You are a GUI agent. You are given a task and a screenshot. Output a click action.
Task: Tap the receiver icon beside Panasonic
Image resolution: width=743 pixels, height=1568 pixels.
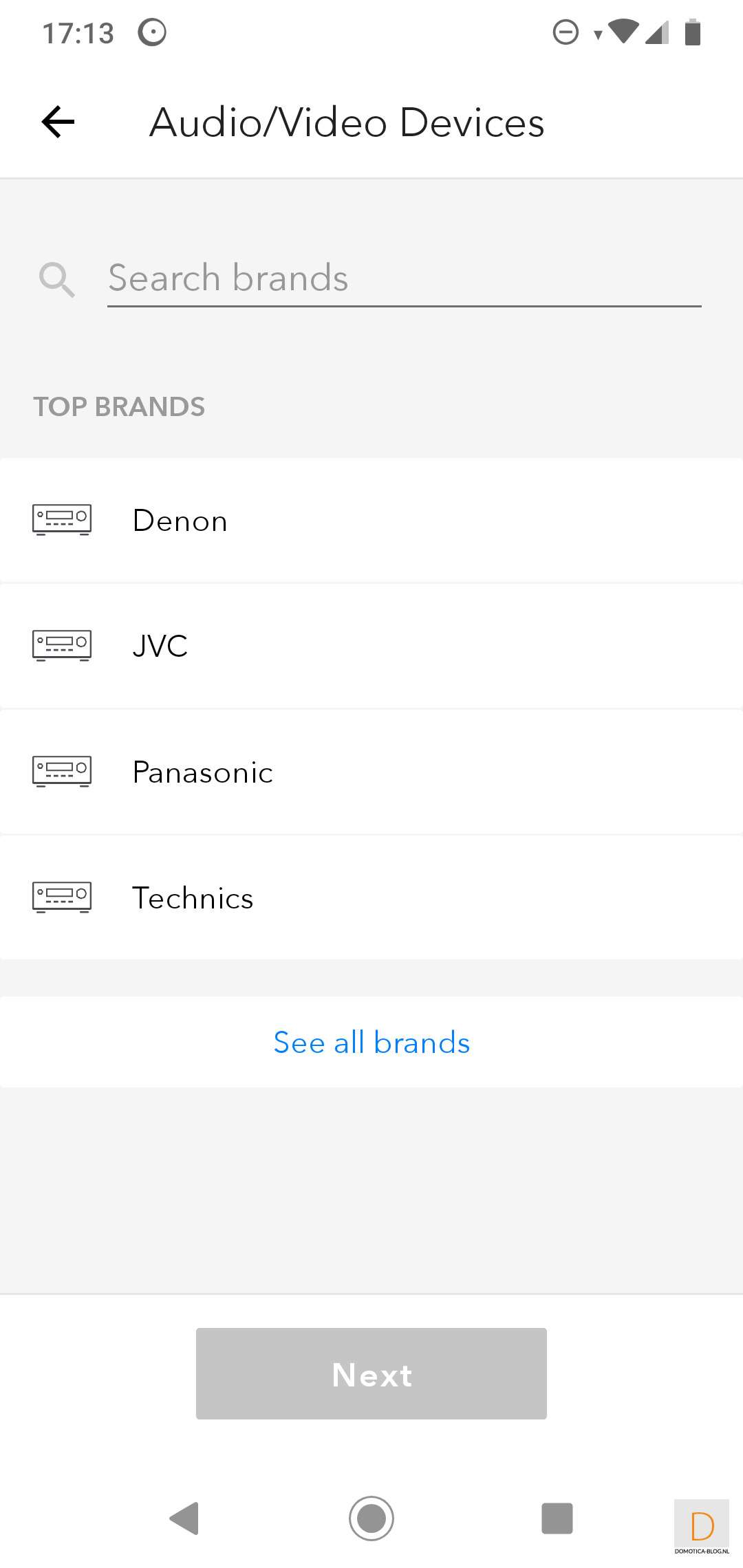point(62,771)
